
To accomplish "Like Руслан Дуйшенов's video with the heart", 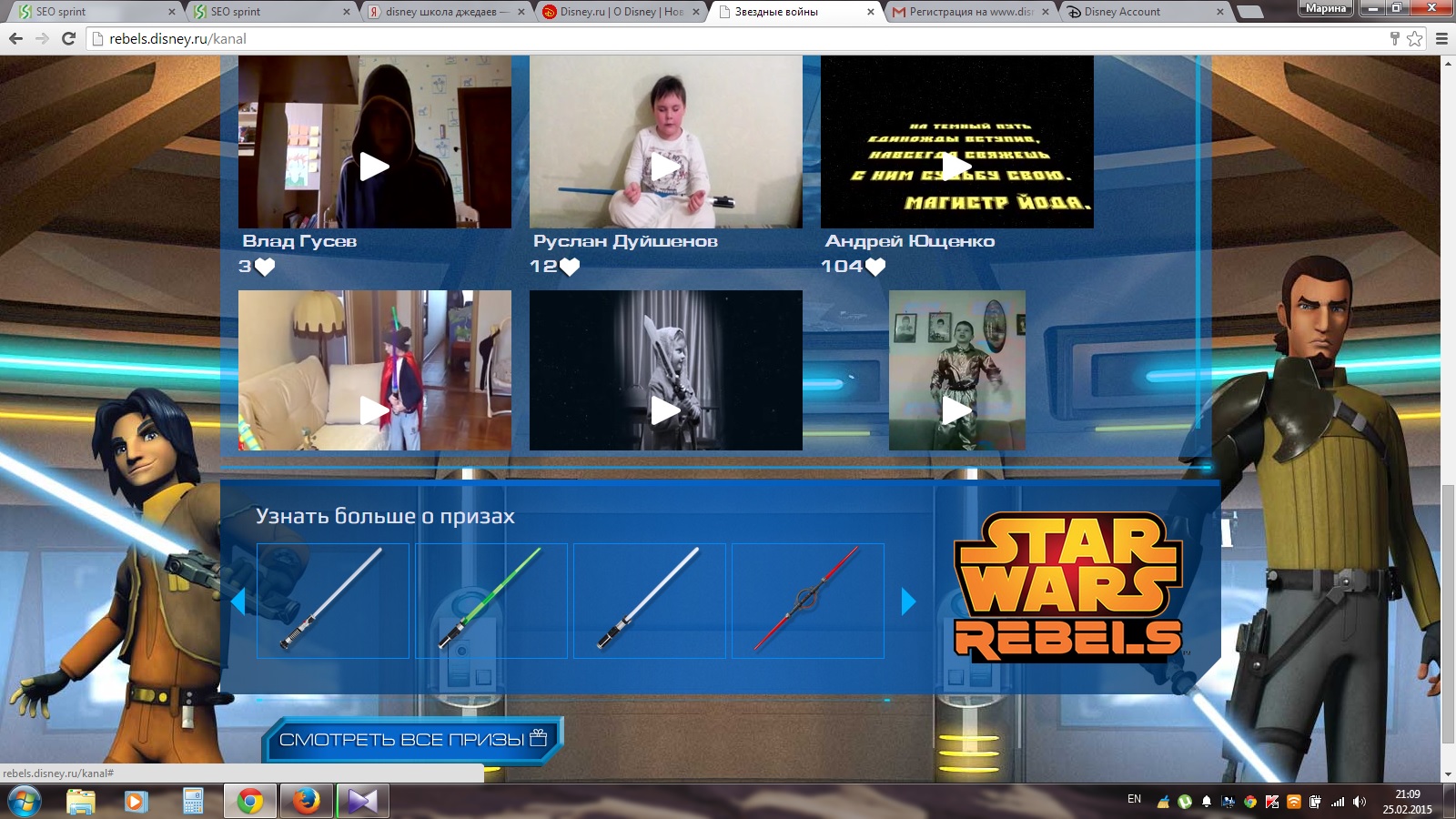I will pyautogui.click(x=570, y=267).
